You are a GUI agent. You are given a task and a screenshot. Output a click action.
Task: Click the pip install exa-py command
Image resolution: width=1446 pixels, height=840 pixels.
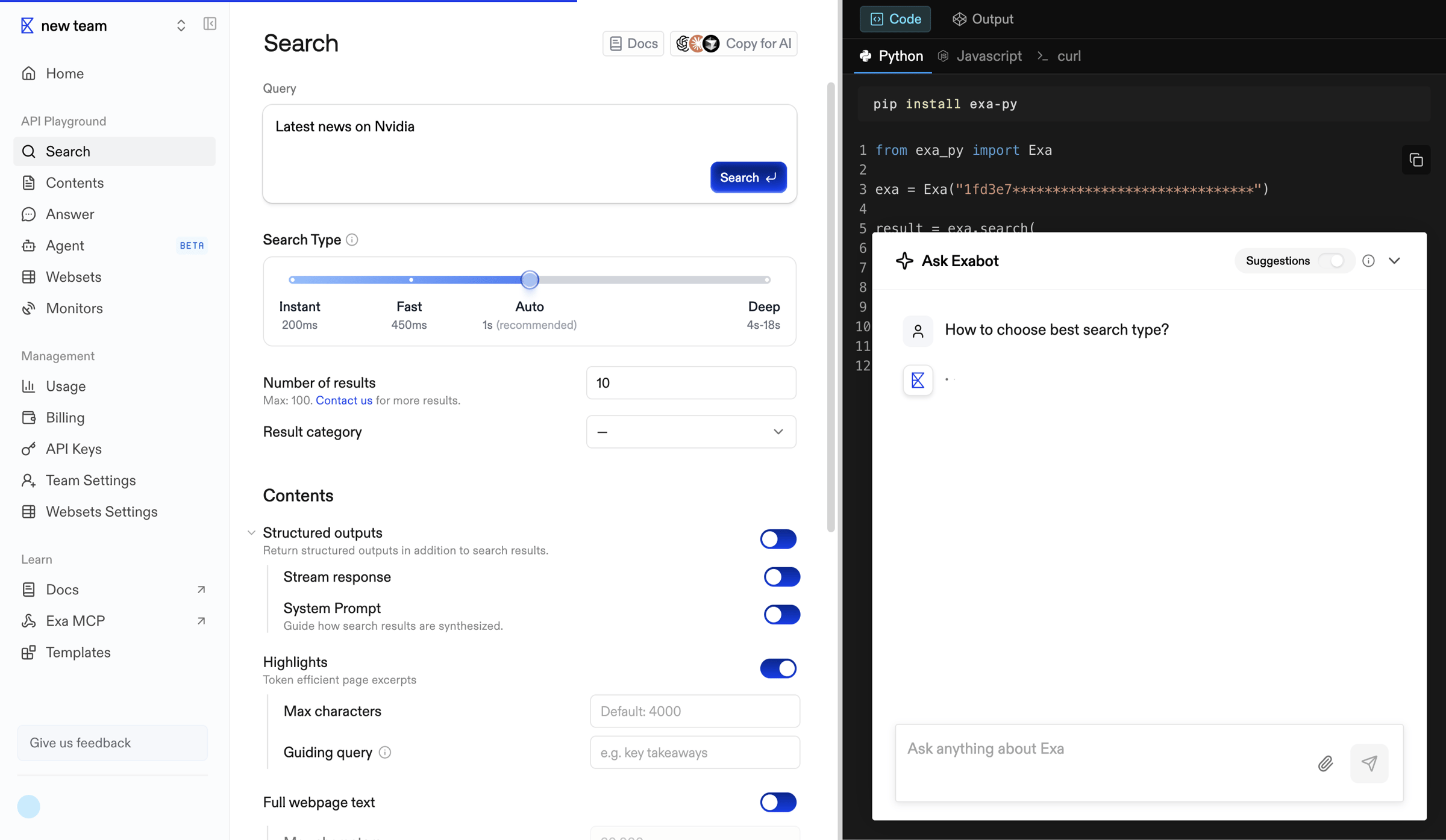(x=945, y=104)
